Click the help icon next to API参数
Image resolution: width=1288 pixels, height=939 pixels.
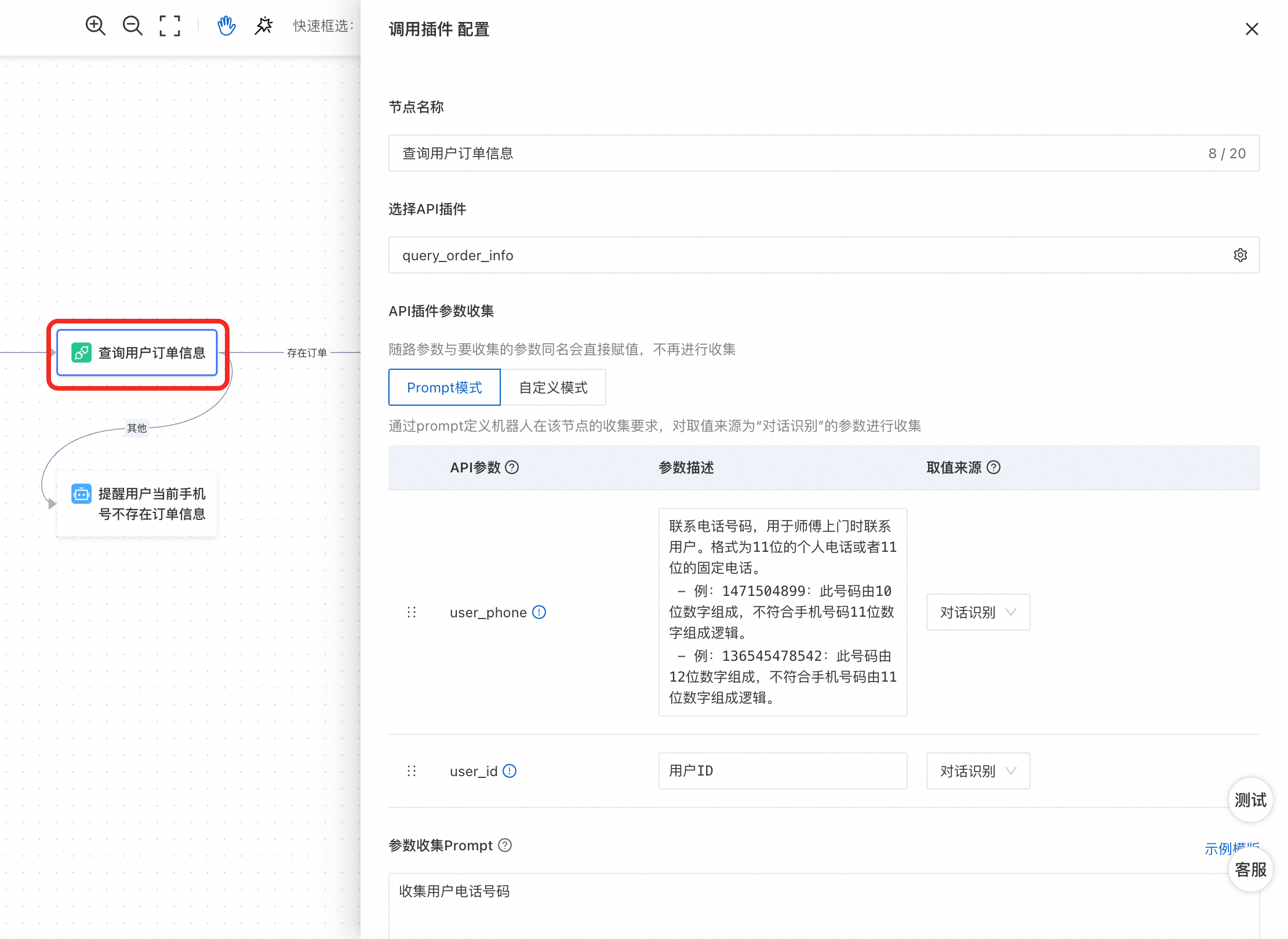(512, 467)
